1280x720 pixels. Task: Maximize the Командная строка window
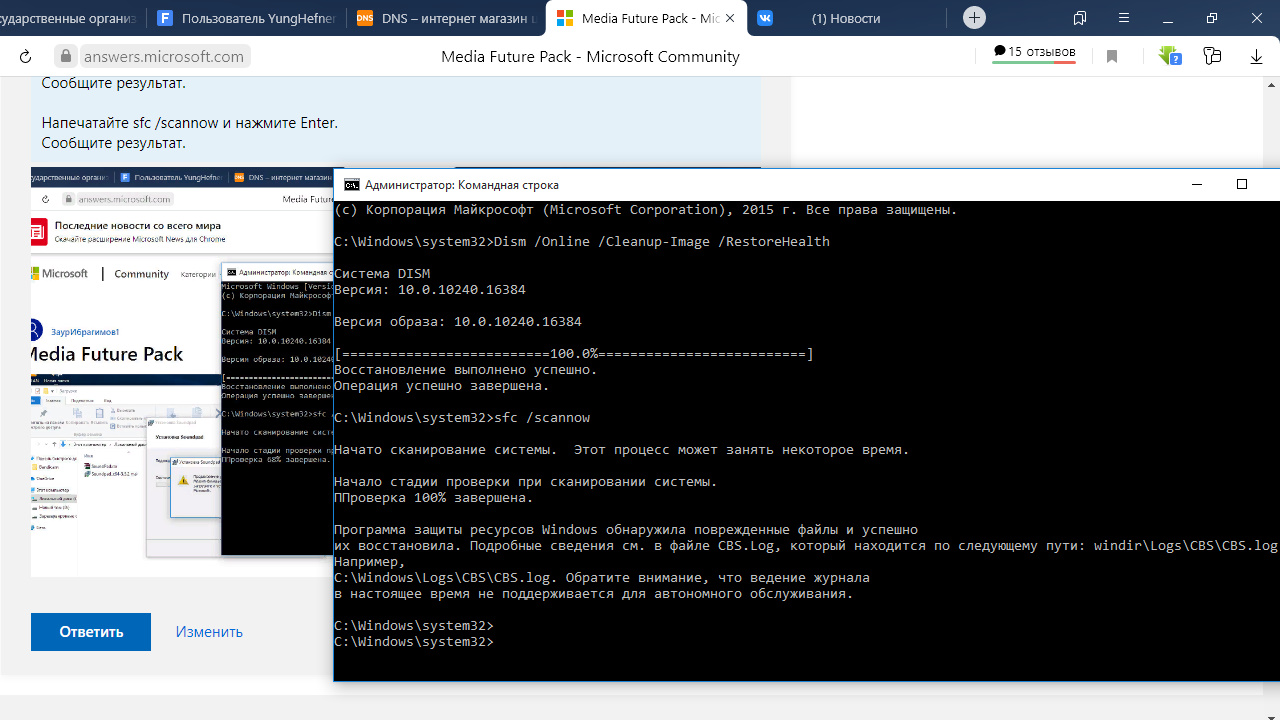coord(1242,184)
